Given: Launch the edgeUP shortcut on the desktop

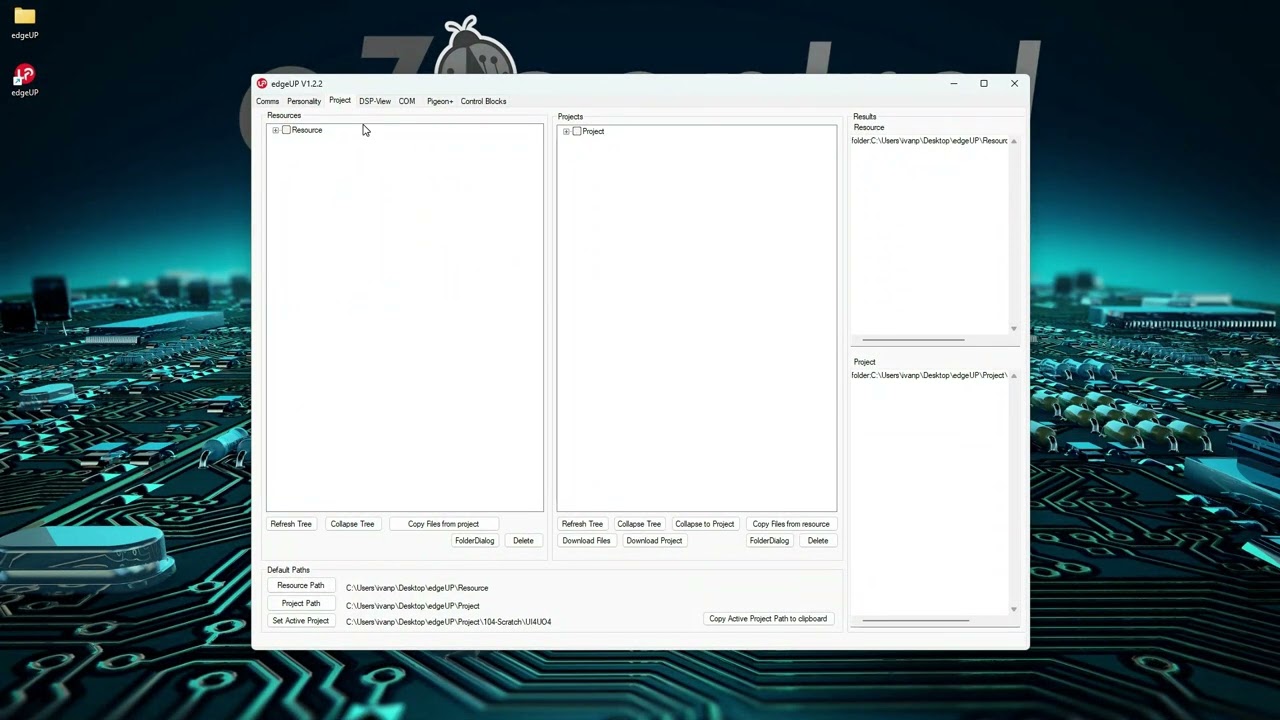Looking at the screenshot, I should [x=25, y=80].
